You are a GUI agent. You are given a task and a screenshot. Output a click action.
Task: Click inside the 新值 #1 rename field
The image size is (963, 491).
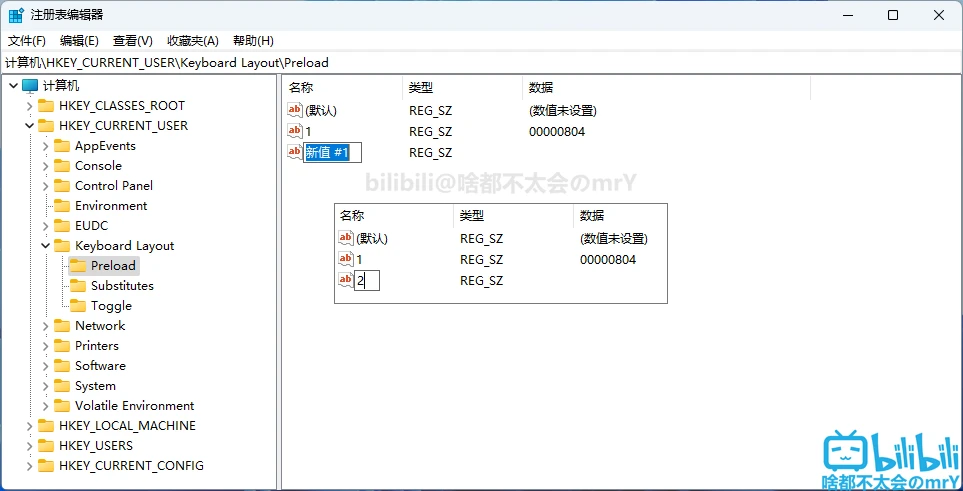tap(332, 152)
